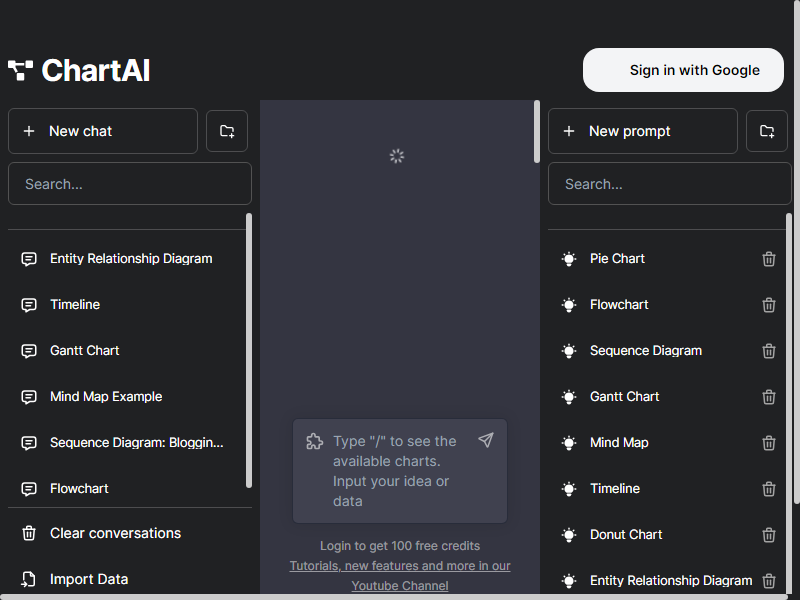Click Import Data
The width and height of the screenshot is (800, 600).
tap(130, 579)
